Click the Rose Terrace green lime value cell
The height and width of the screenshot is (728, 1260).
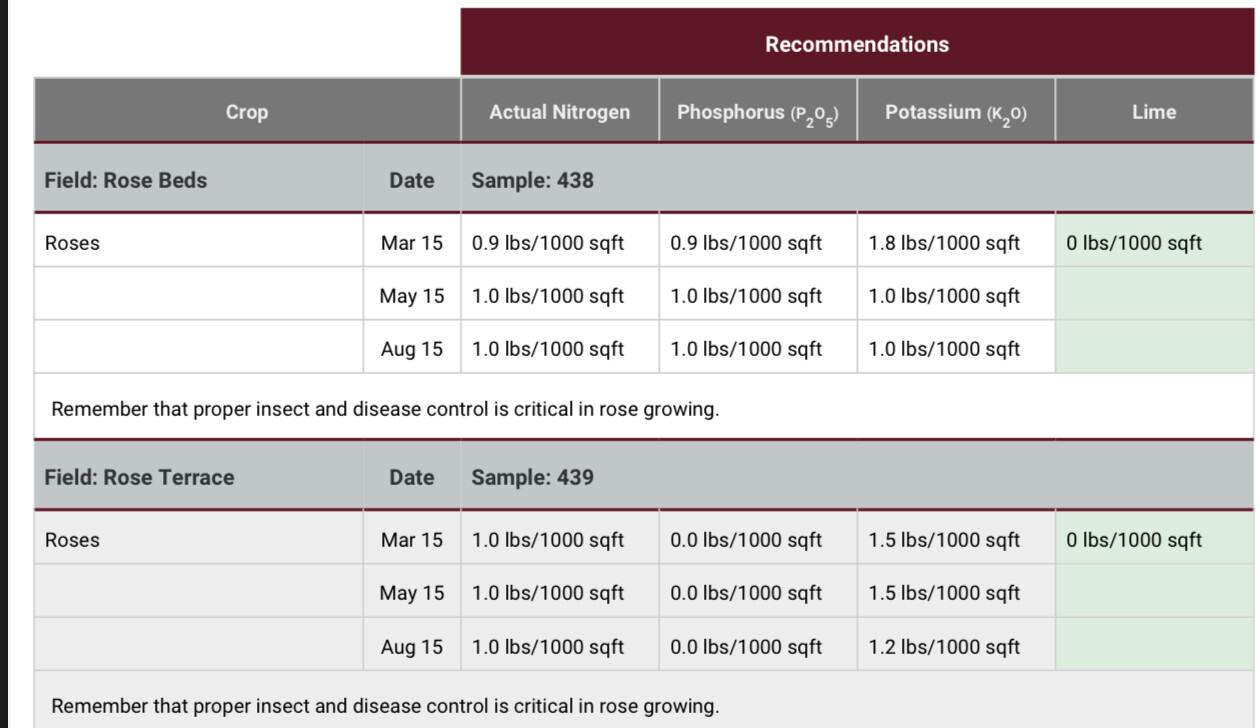[x=1154, y=540]
